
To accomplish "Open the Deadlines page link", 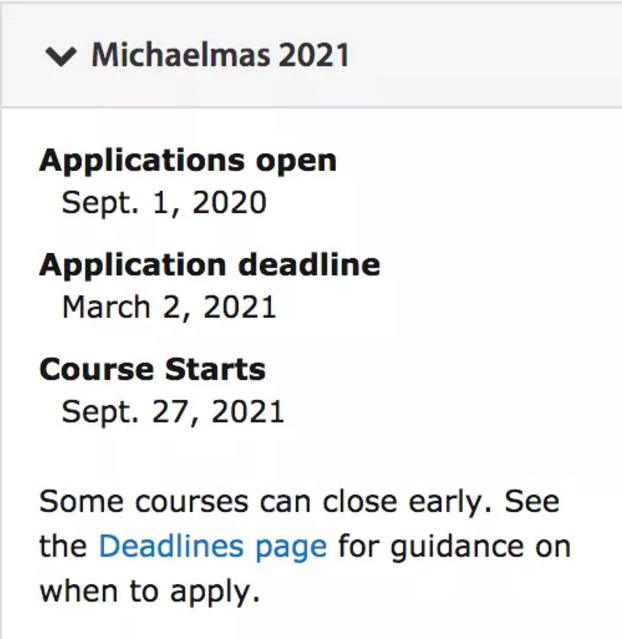I will point(212,547).
